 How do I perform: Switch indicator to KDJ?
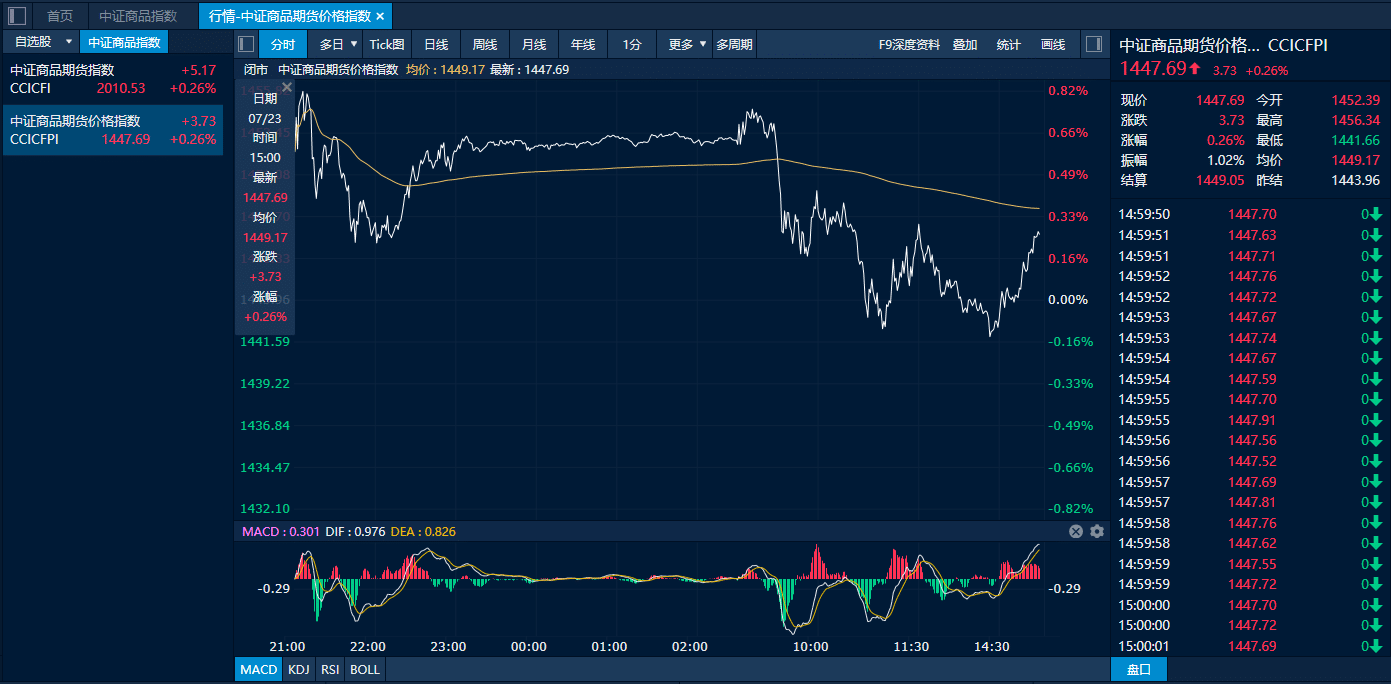pos(298,669)
